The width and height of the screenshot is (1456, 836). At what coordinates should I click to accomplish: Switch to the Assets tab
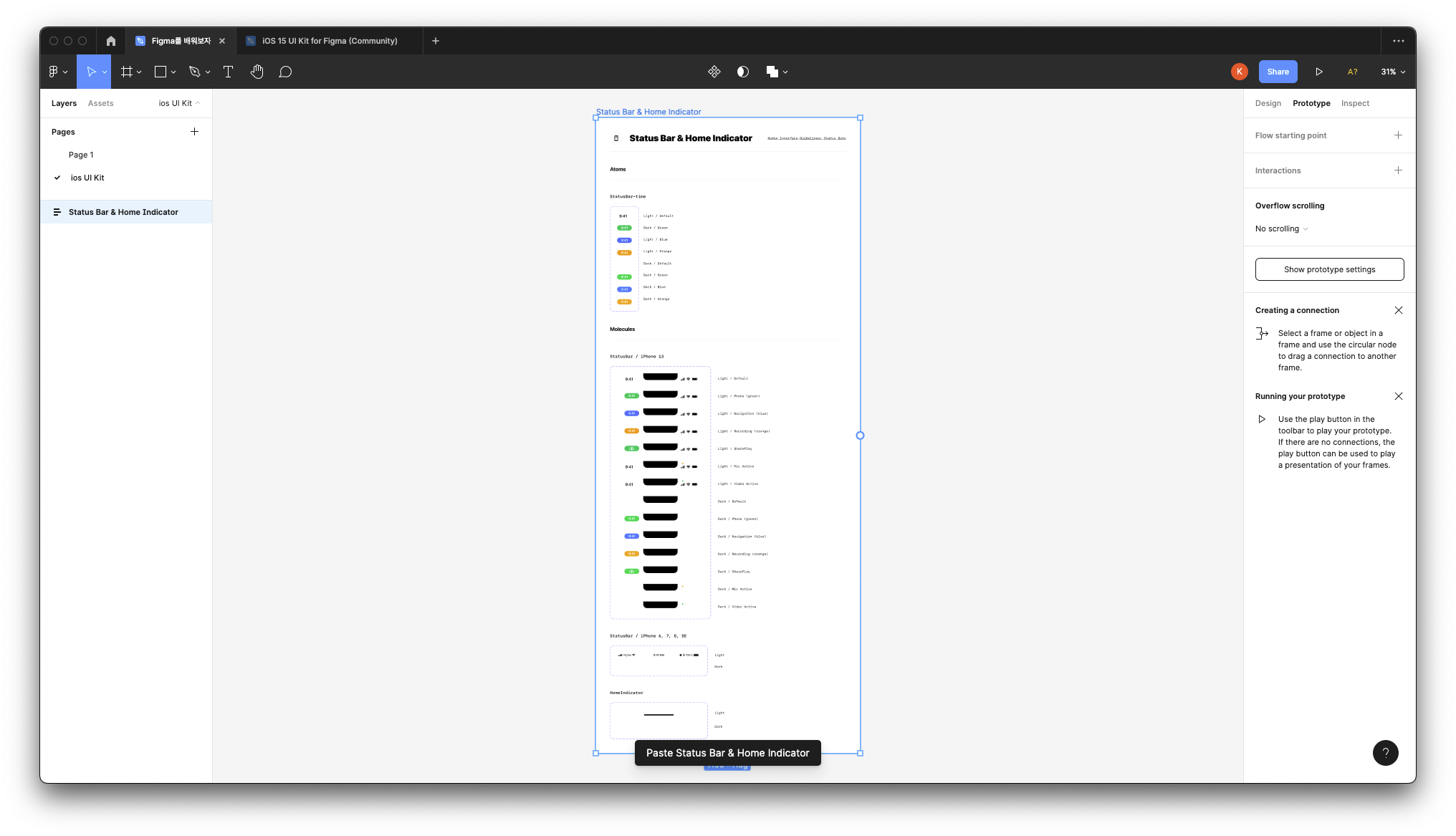[100, 103]
